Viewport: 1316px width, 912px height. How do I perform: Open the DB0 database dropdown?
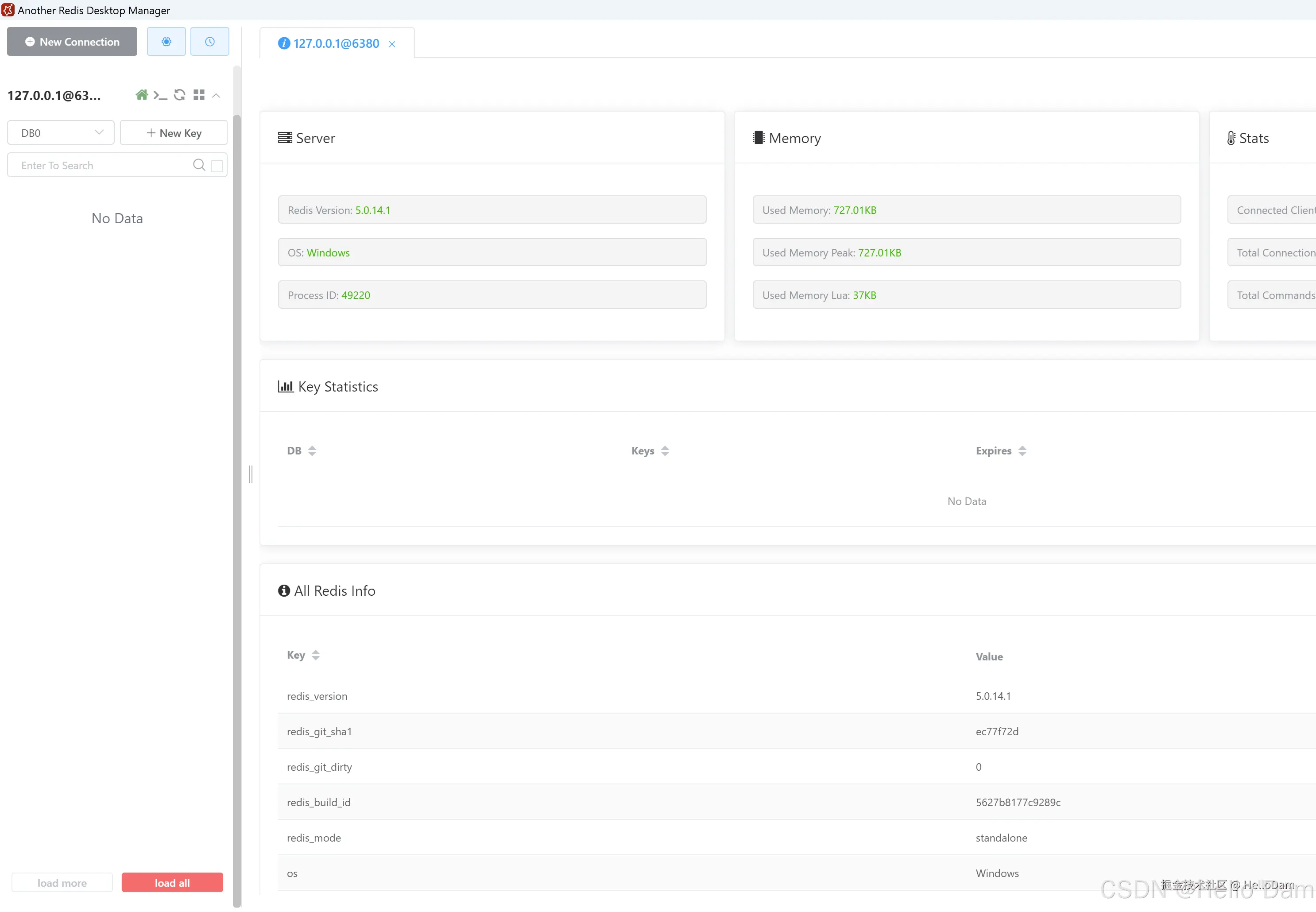tap(61, 133)
